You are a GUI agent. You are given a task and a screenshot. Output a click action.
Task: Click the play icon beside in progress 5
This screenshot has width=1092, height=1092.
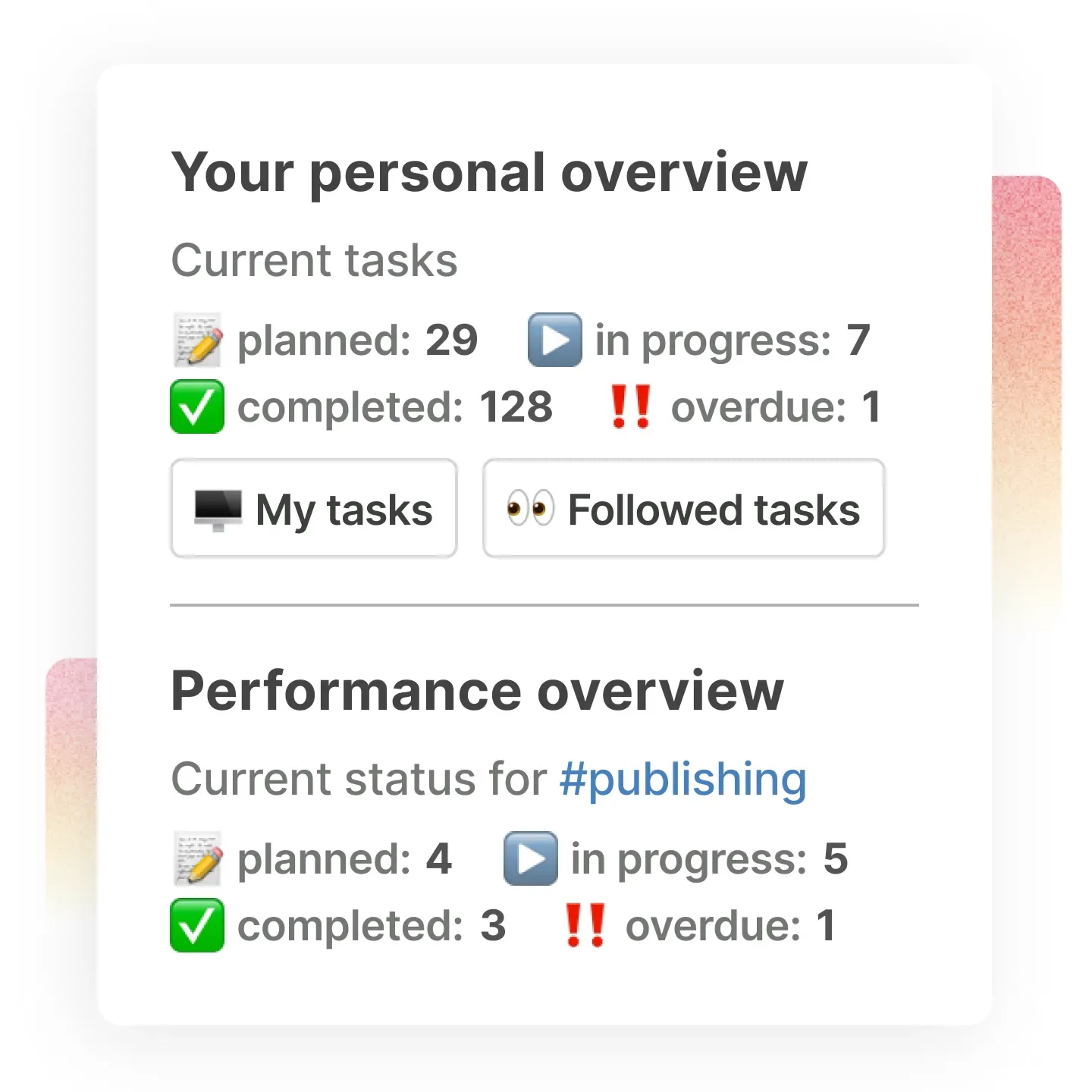(531, 859)
